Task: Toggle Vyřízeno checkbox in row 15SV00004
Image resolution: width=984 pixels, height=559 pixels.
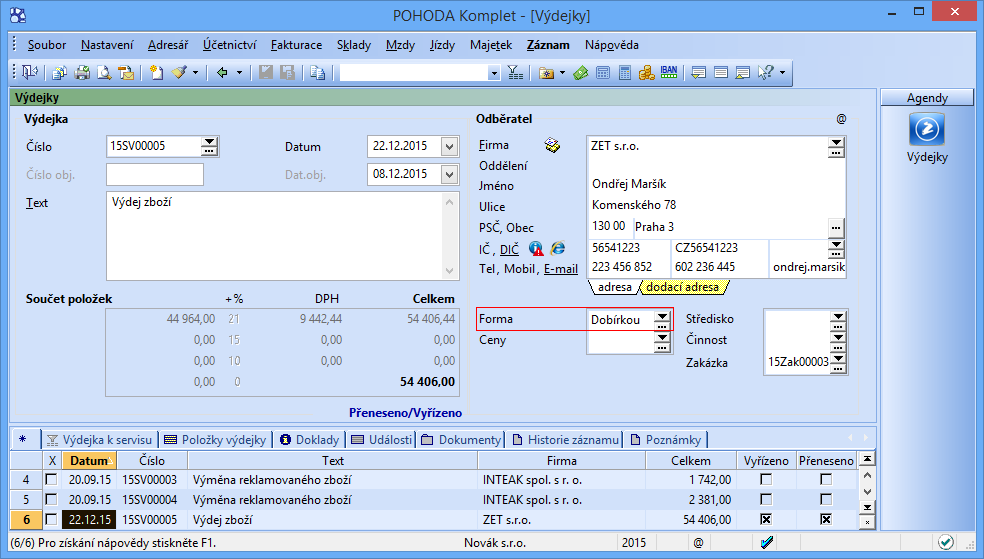Action: [x=766, y=499]
